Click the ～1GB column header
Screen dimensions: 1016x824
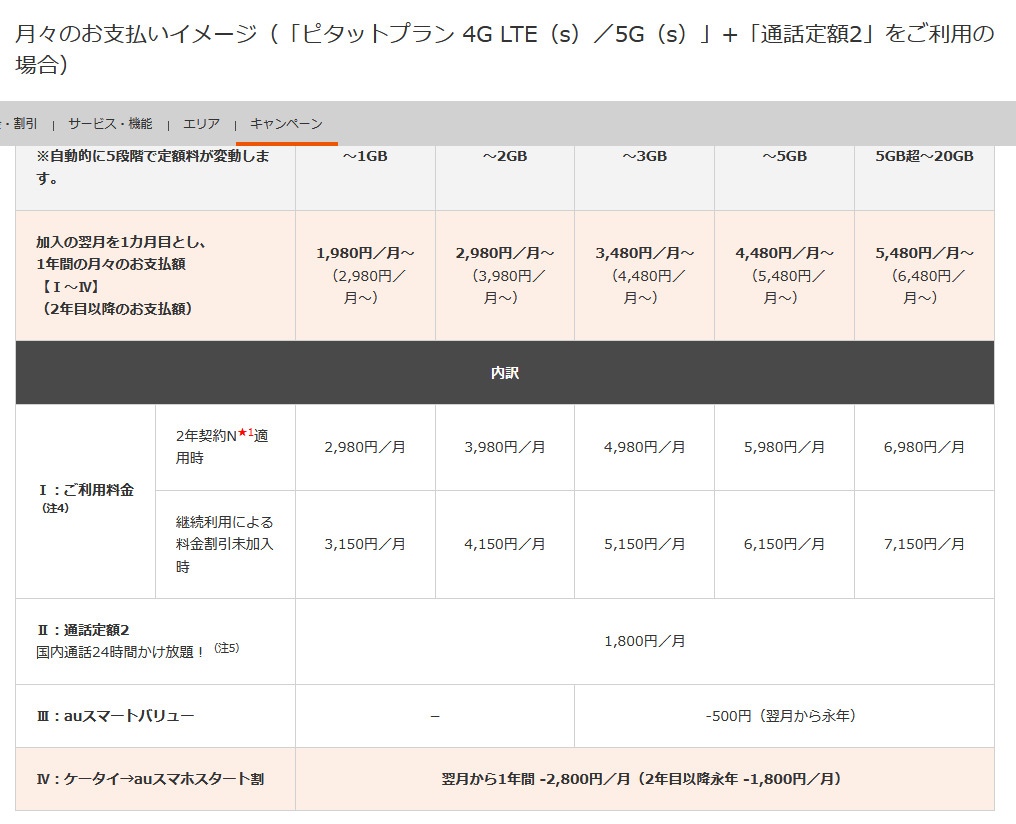click(365, 157)
